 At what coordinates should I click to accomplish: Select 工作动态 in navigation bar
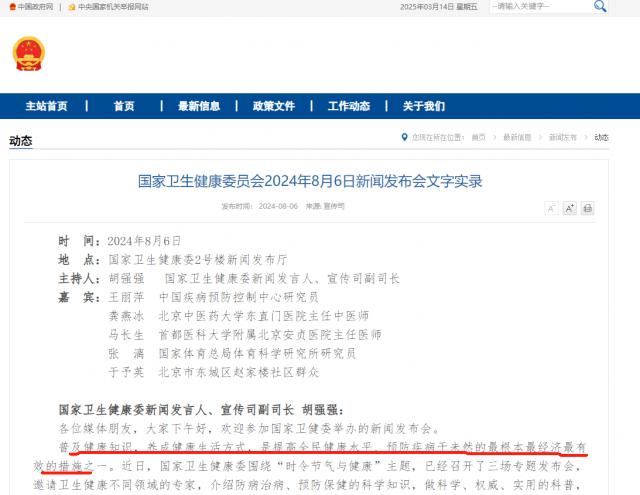click(x=349, y=106)
